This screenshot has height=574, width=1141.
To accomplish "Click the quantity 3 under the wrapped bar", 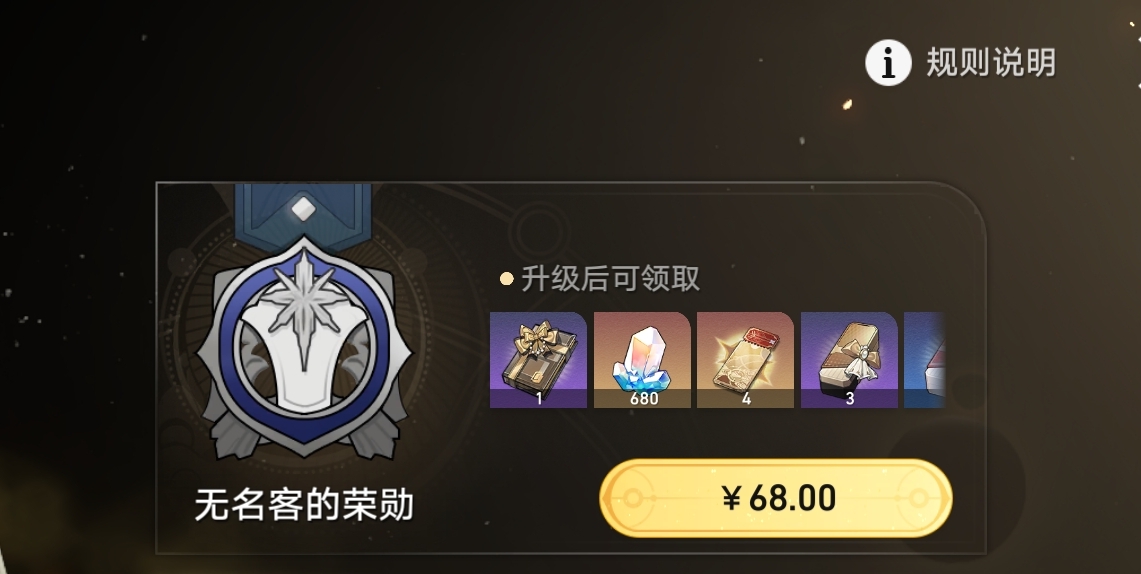I will coord(849,399).
